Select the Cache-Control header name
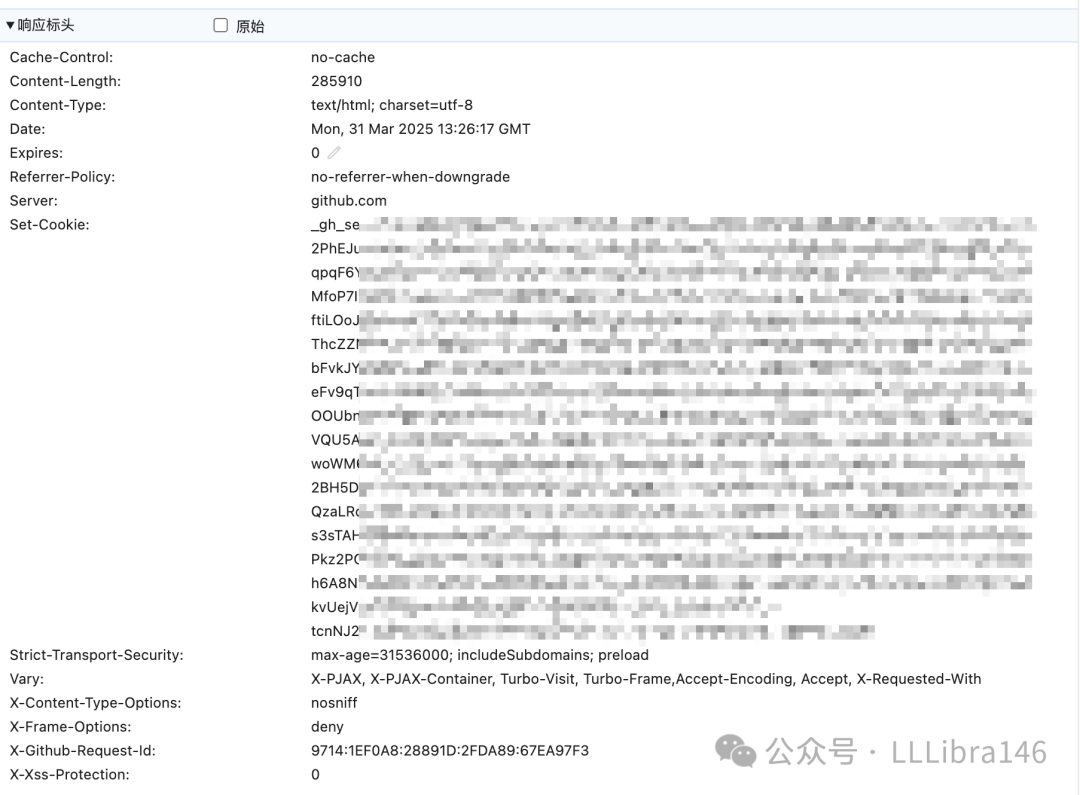 click(x=61, y=57)
